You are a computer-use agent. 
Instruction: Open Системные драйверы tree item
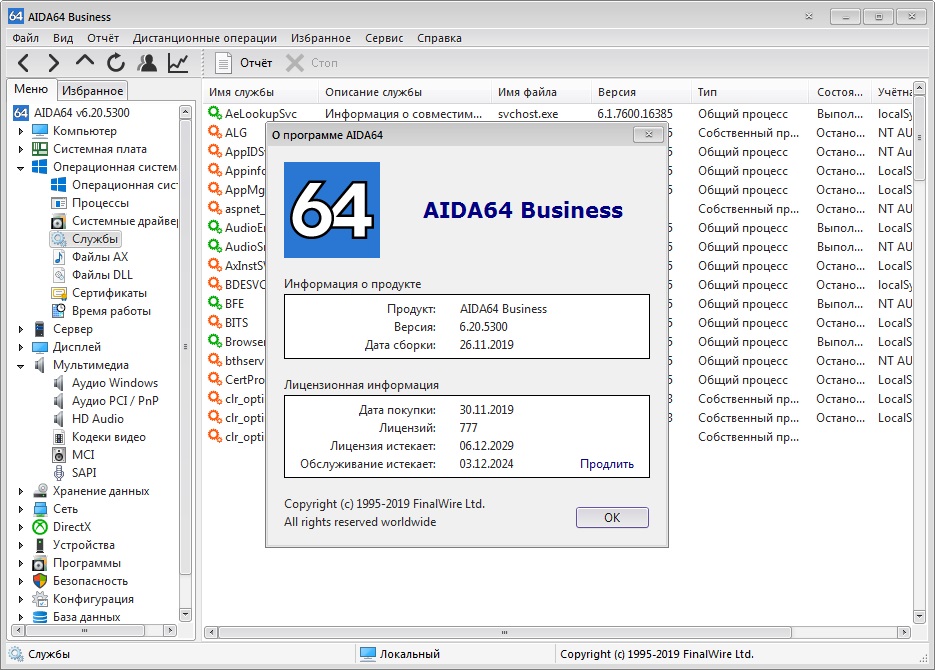pos(114,221)
